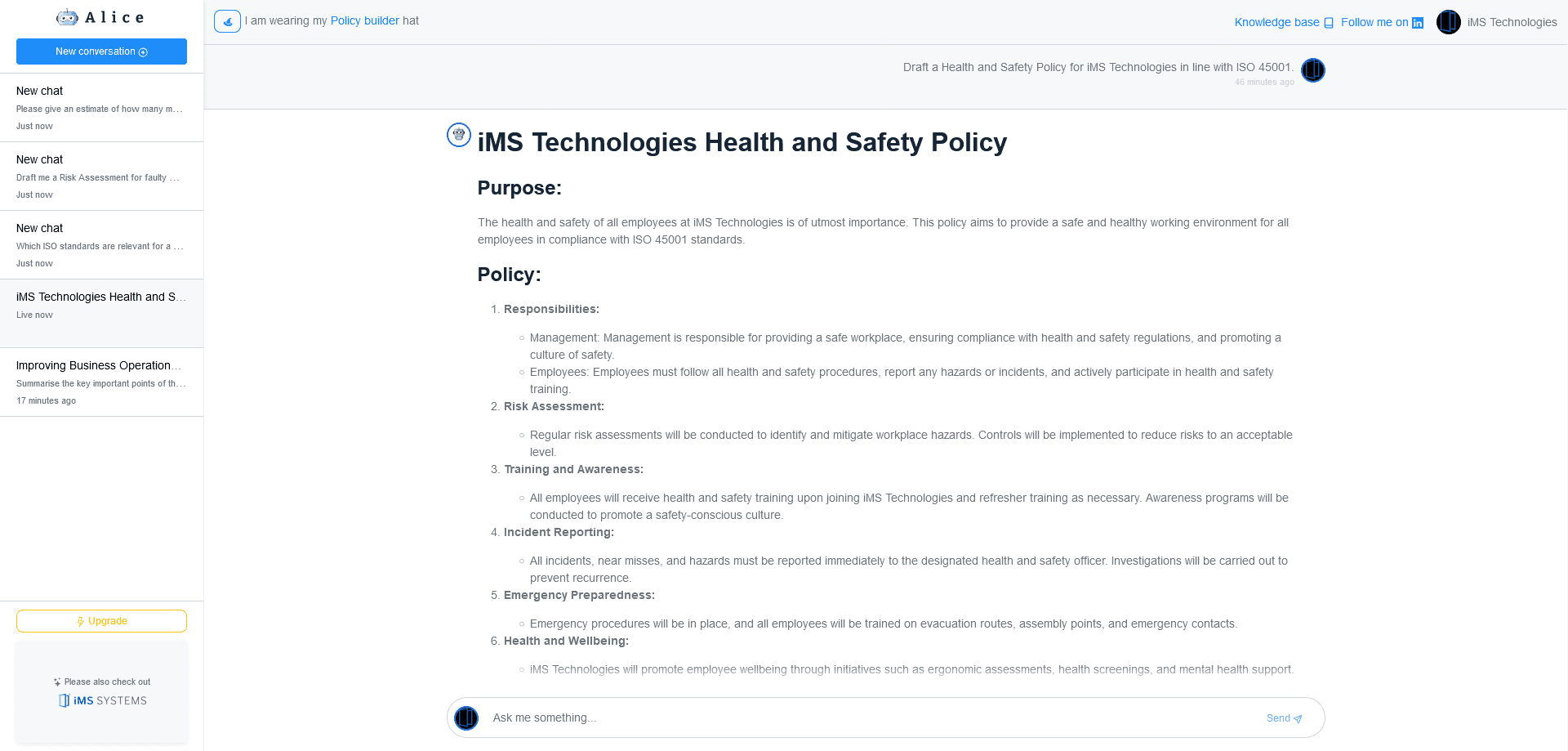Open the Policy builder hat link
Viewport: 1568px width, 751px height.
(x=365, y=20)
